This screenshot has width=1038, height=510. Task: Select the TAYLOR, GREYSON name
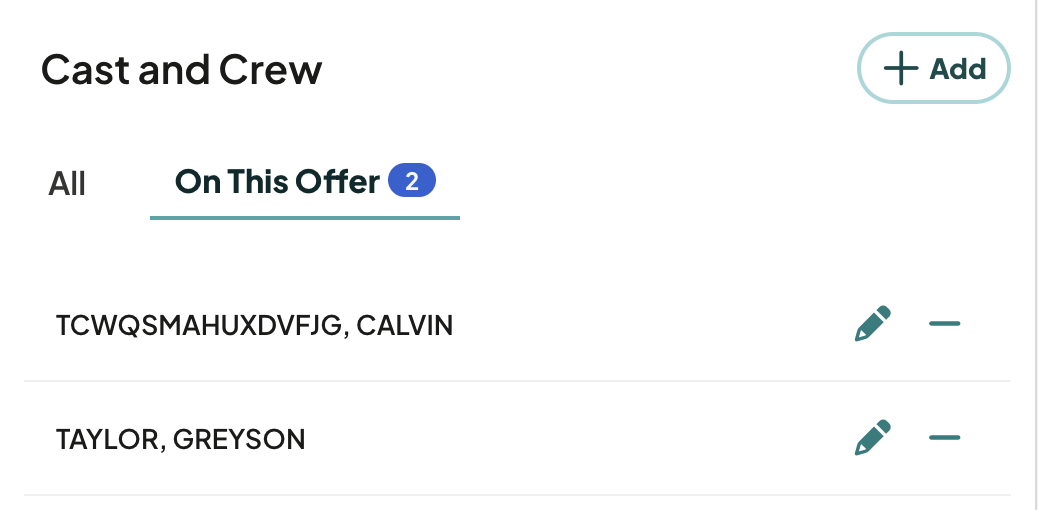[x=180, y=439]
